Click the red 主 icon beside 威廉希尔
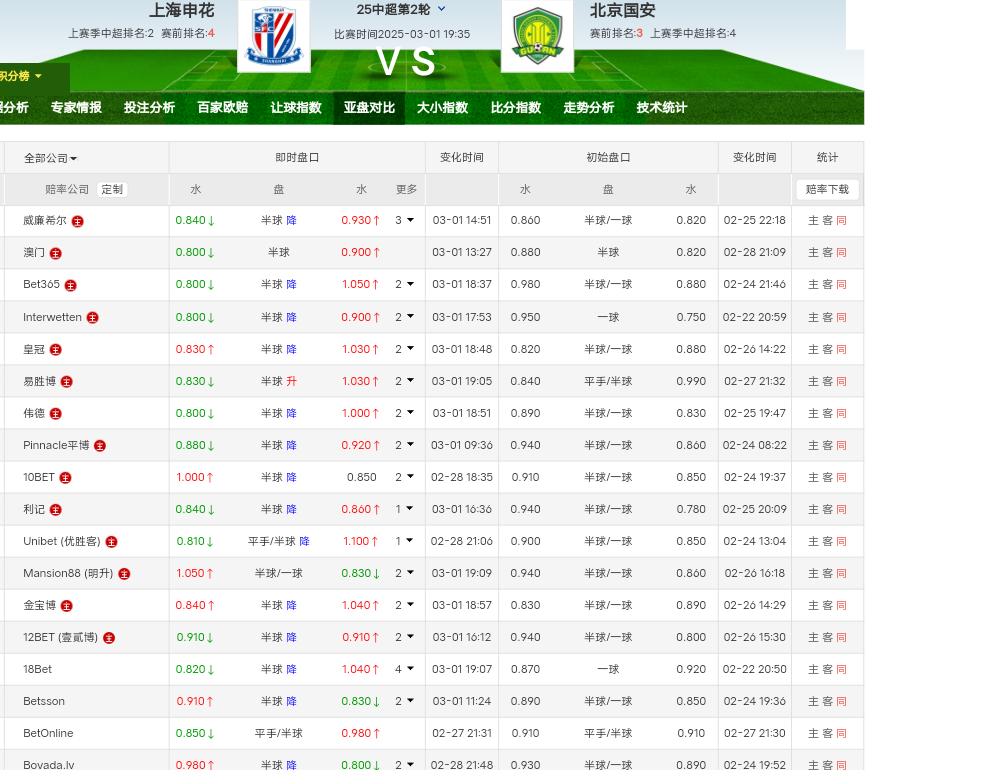Screen dimensions: 999x770 click(x=78, y=222)
